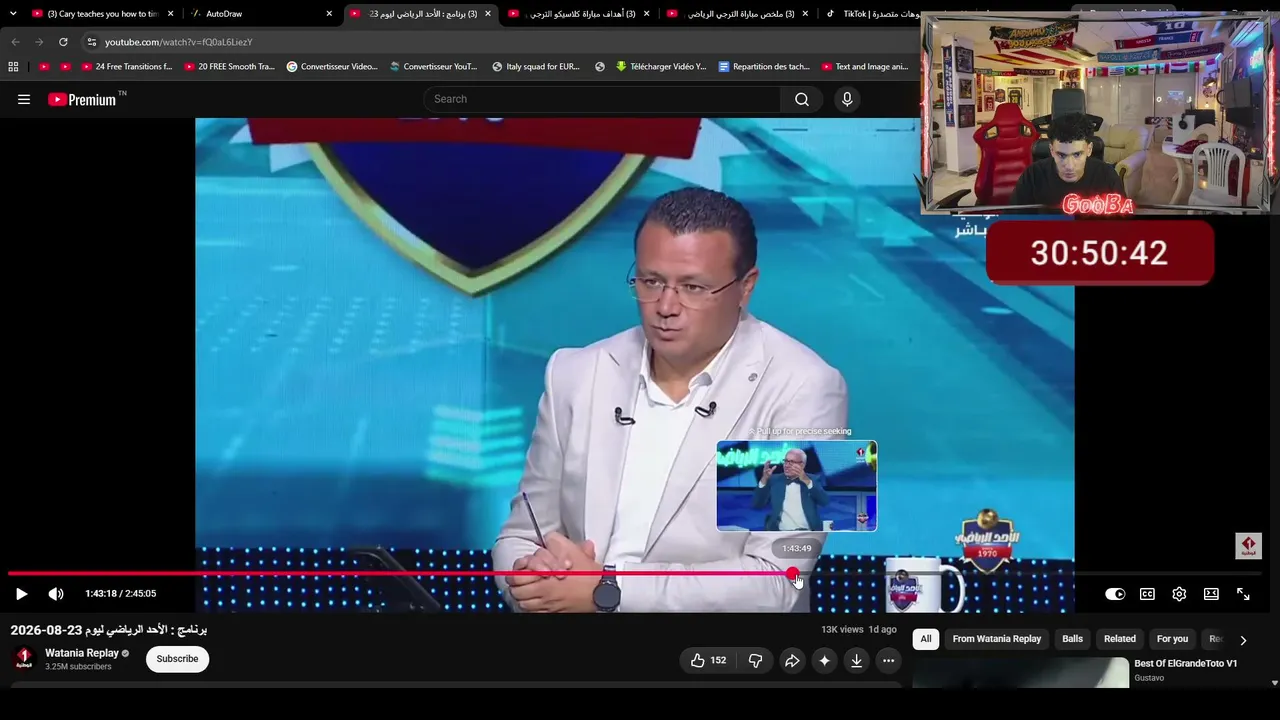This screenshot has height=720, width=1280.
Task: Click the seek preview thumbnail at 1:43:49
Action: tap(797, 486)
